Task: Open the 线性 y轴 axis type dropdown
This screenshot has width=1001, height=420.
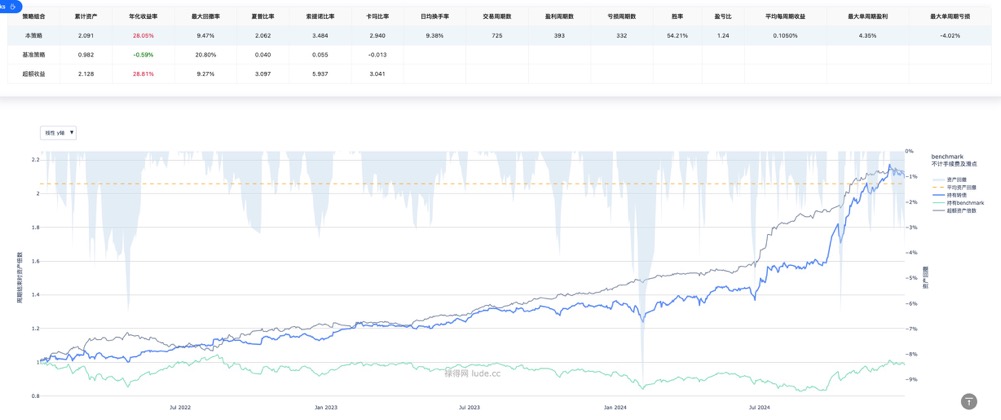Action: click(x=58, y=133)
